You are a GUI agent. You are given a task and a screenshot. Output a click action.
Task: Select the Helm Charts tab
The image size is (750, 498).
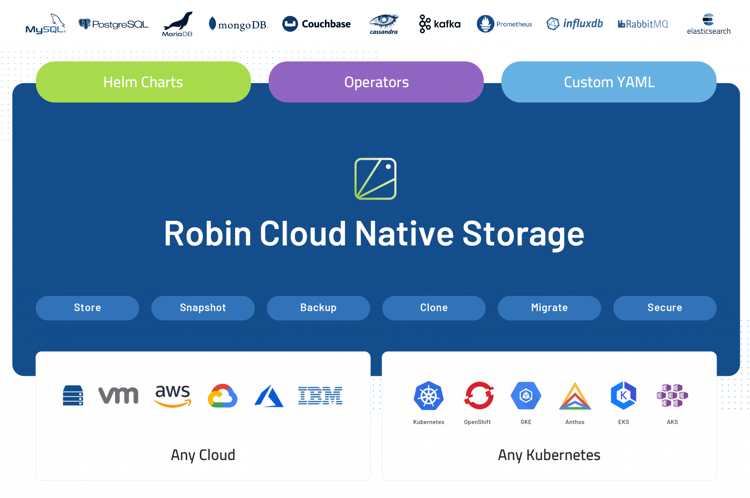coord(143,82)
